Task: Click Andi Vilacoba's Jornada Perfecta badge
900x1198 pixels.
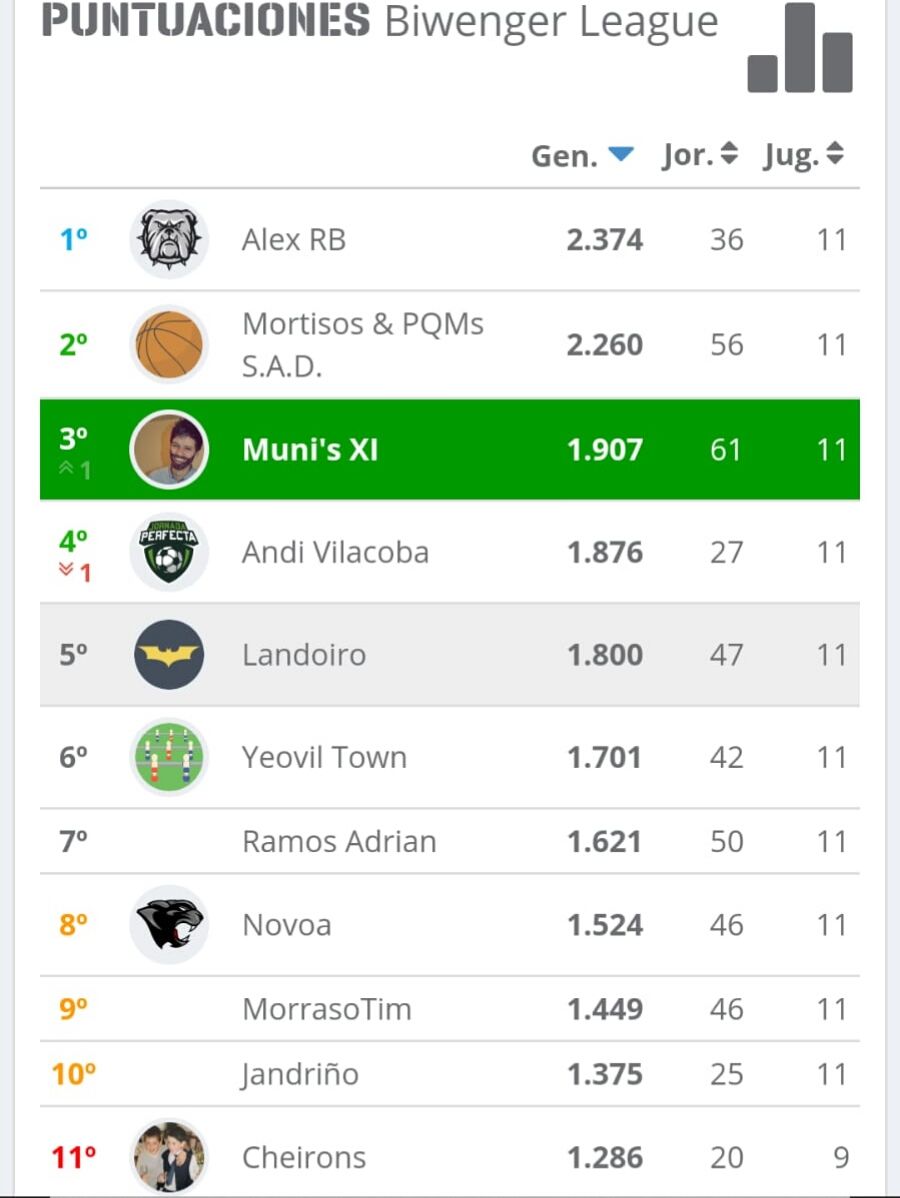Action: coord(169,552)
